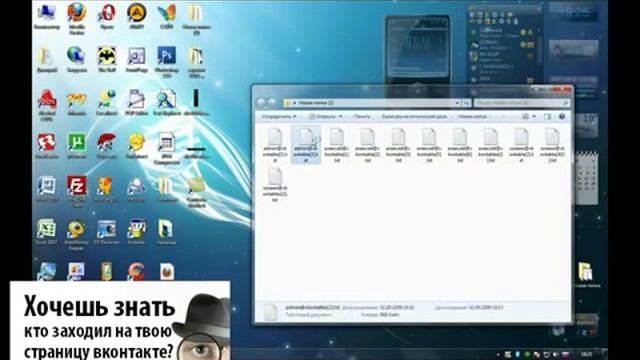
Task: Open the PHP Editor desktop shortcut
Action: [x=136, y=103]
